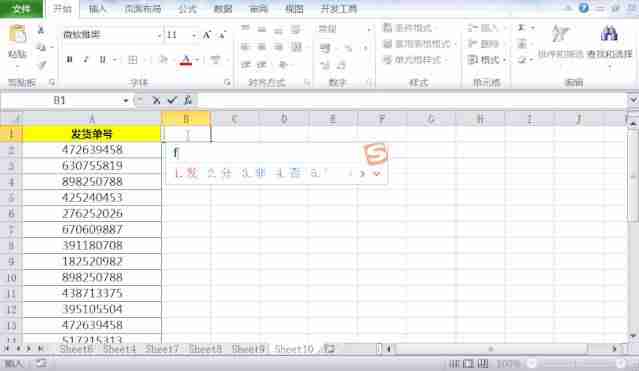Open the font color dropdown arrow

coord(198,60)
